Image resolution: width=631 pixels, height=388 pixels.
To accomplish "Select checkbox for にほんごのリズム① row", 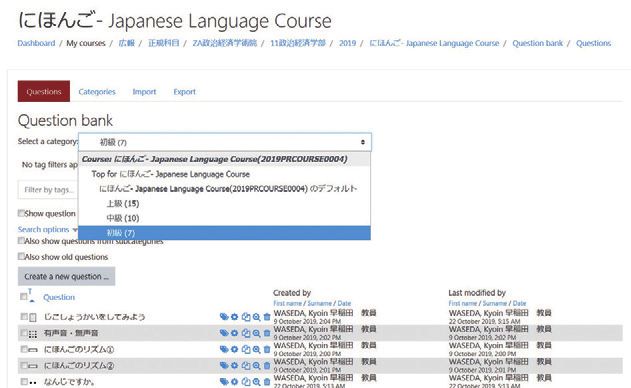I will pos(24,349).
